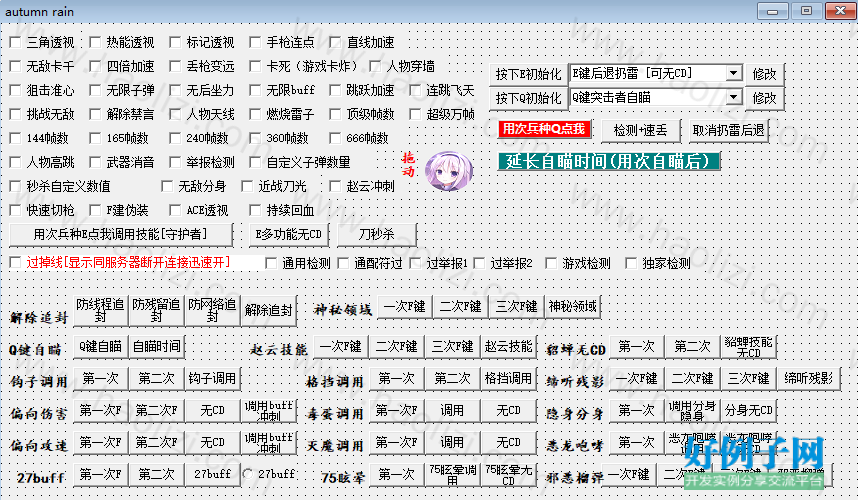Select Q键突击者自瞄 combo box field
This screenshot has width=858, height=500.
coord(656,97)
